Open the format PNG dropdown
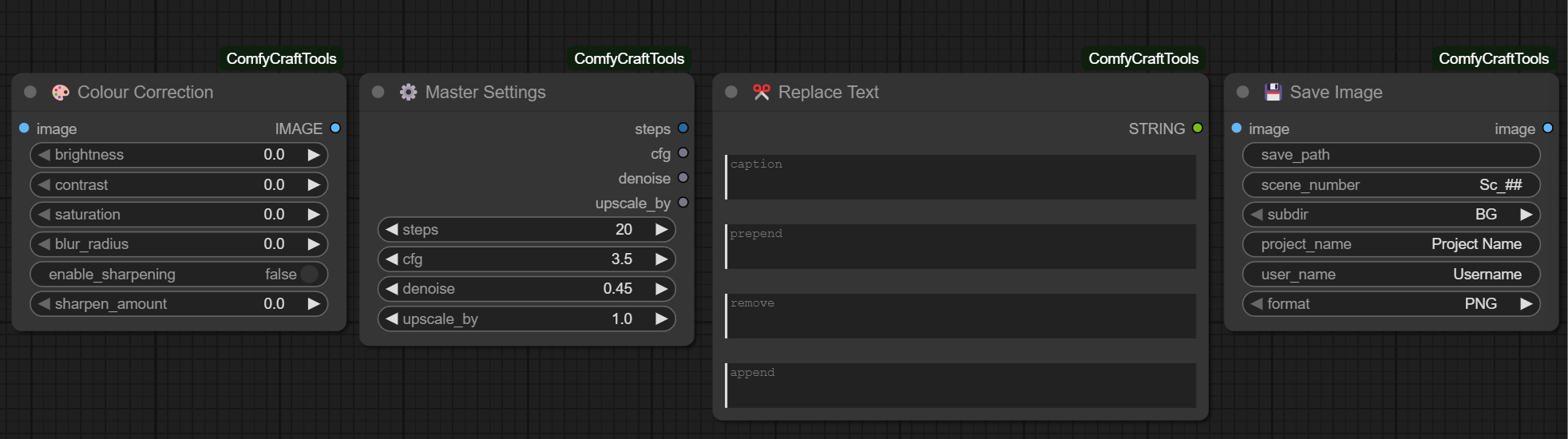The image size is (1568, 439). coord(1390,304)
